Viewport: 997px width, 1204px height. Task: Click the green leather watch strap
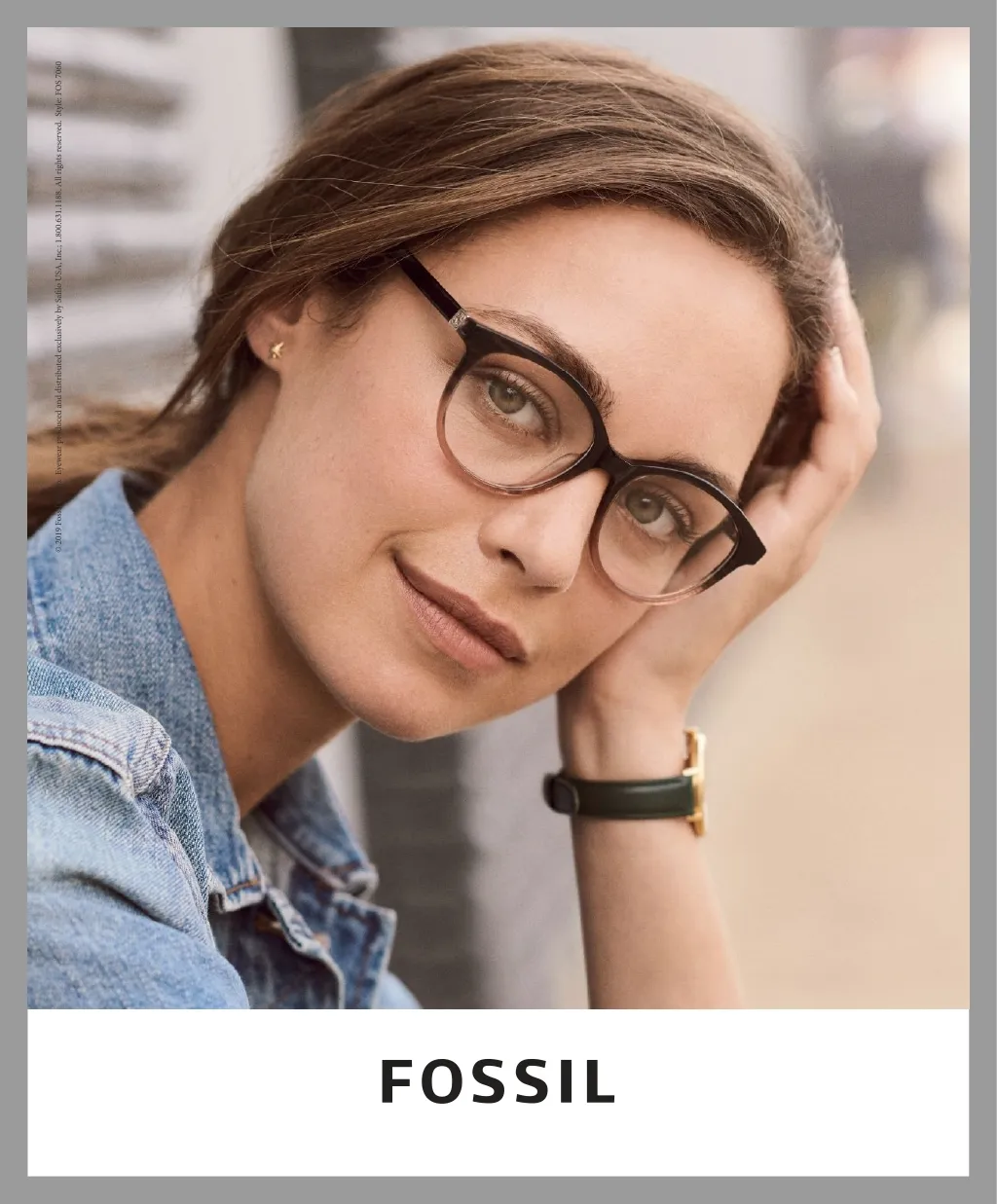point(620,793)
